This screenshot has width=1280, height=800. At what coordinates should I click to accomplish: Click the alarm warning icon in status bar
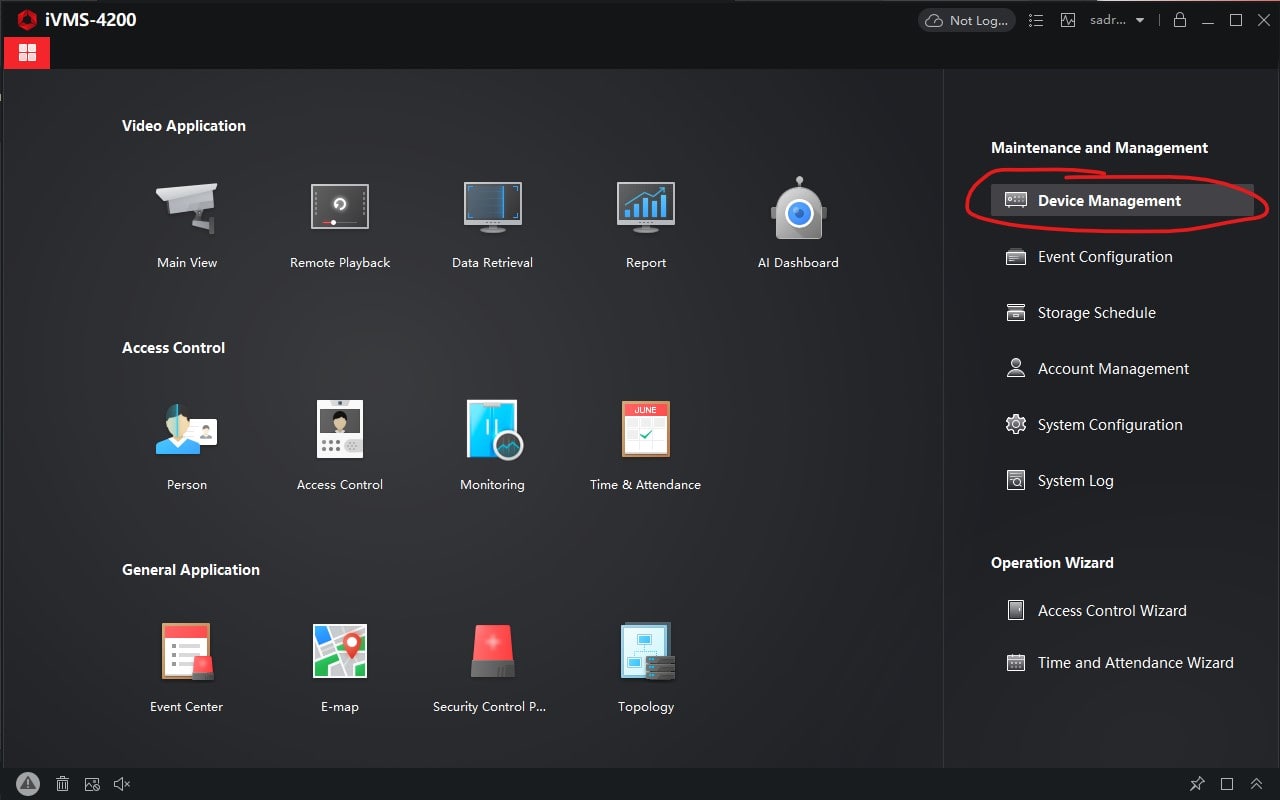(x=28, y=784)
